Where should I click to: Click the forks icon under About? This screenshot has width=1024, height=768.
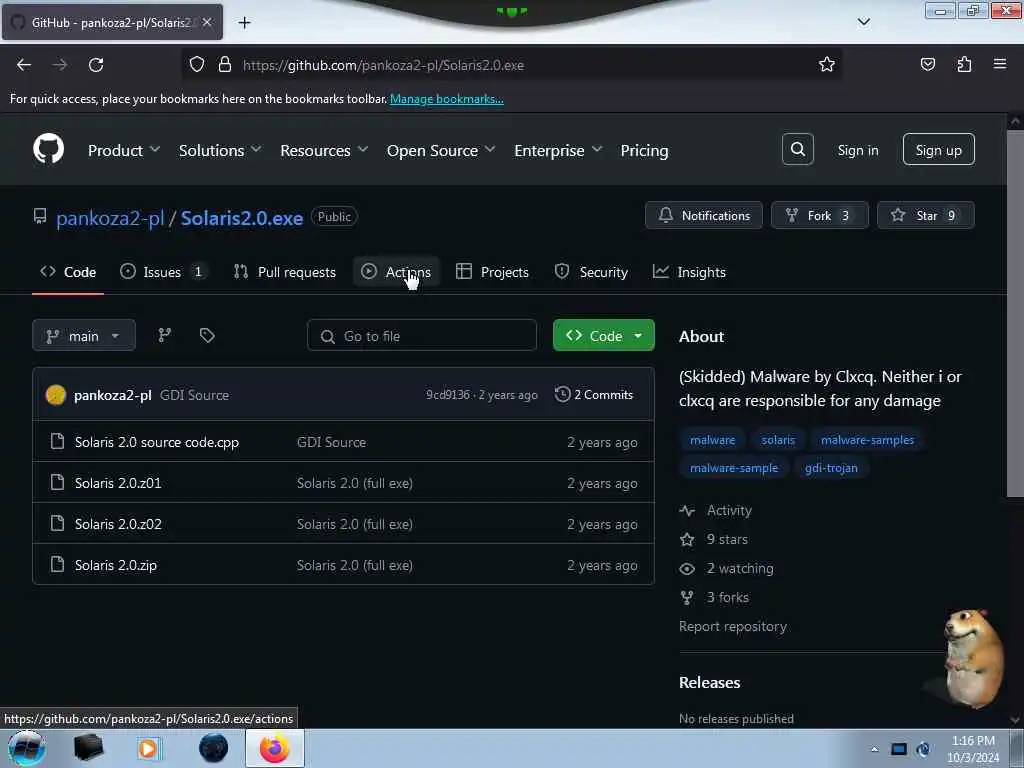687,598
